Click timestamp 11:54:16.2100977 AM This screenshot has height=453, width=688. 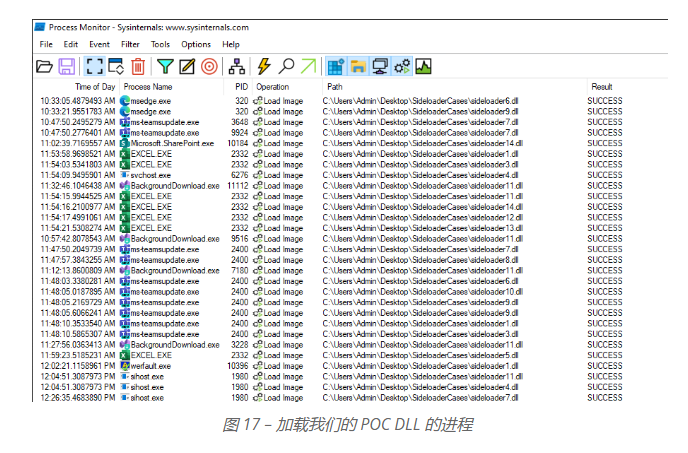click(x=78, y=207)
